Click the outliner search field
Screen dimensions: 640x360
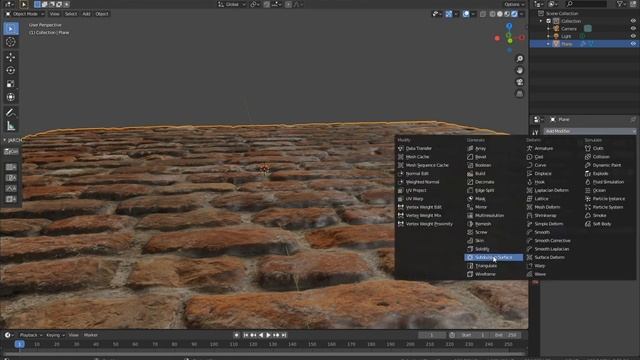click(x=586, y=4)
